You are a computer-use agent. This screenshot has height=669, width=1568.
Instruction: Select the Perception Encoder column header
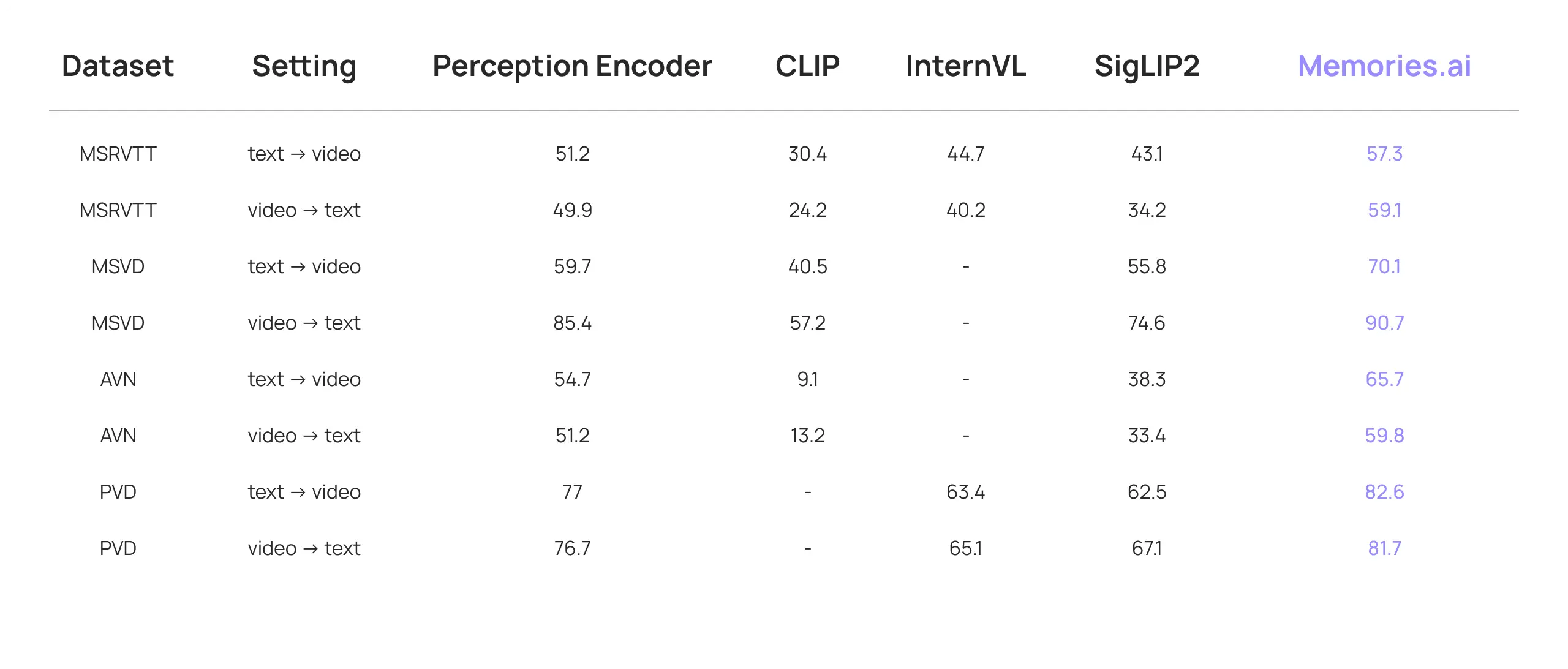pos(572,66)
